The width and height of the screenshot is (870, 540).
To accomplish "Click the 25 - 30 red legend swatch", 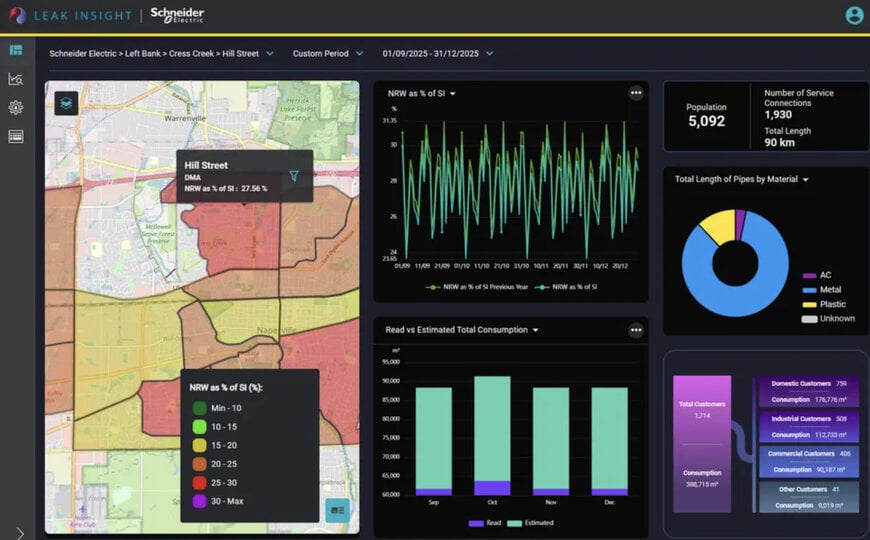I will [199, 483].
